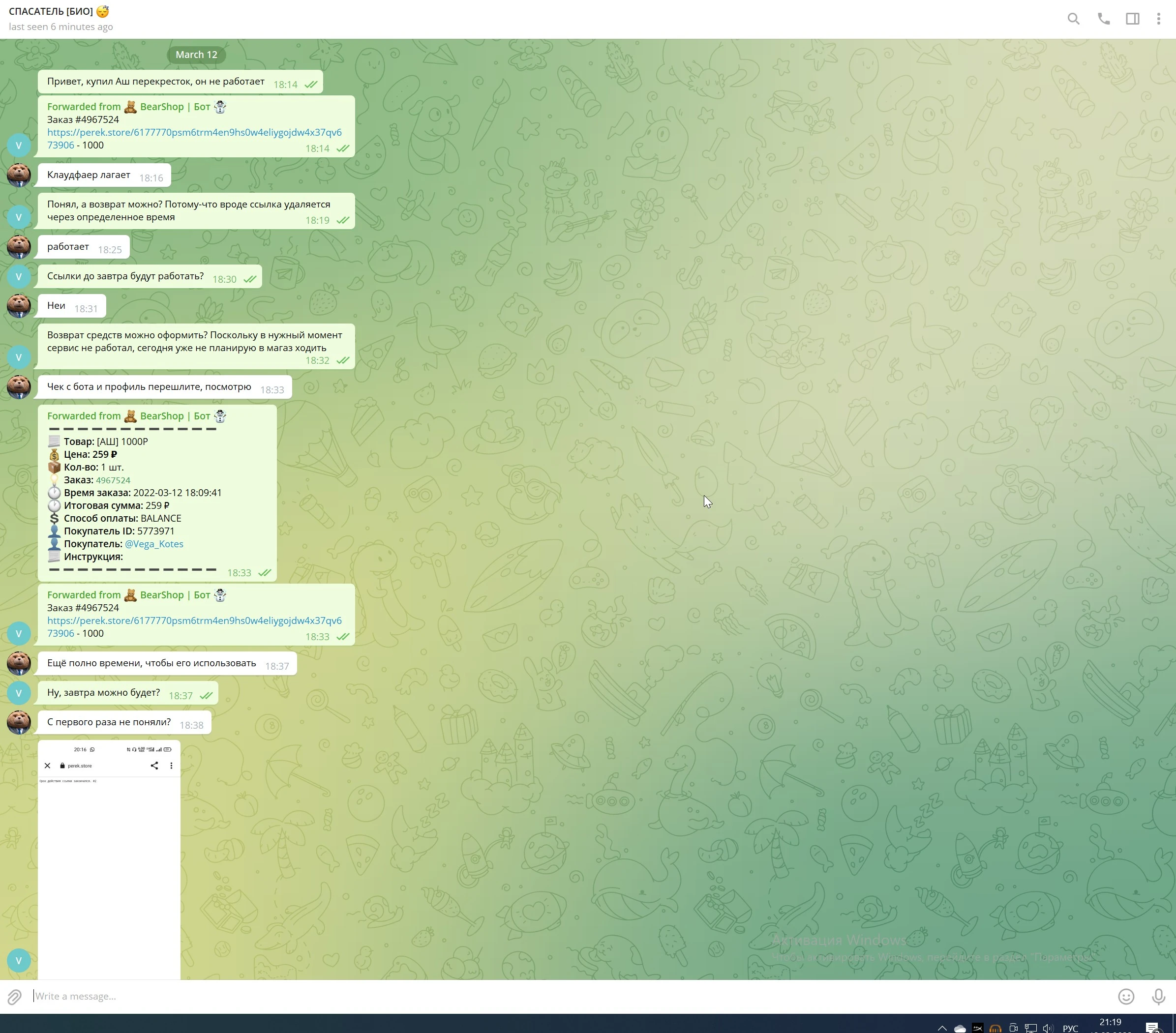Open the perek.store screenshot image
Viewport: 1176px width, 1033px height.
(109, 860)
